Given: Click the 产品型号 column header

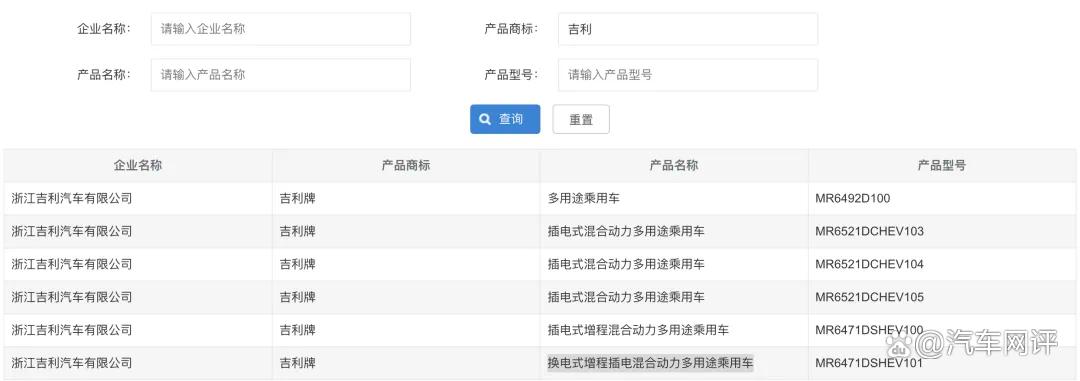Looking at the screenshot, I should [942, 165].
